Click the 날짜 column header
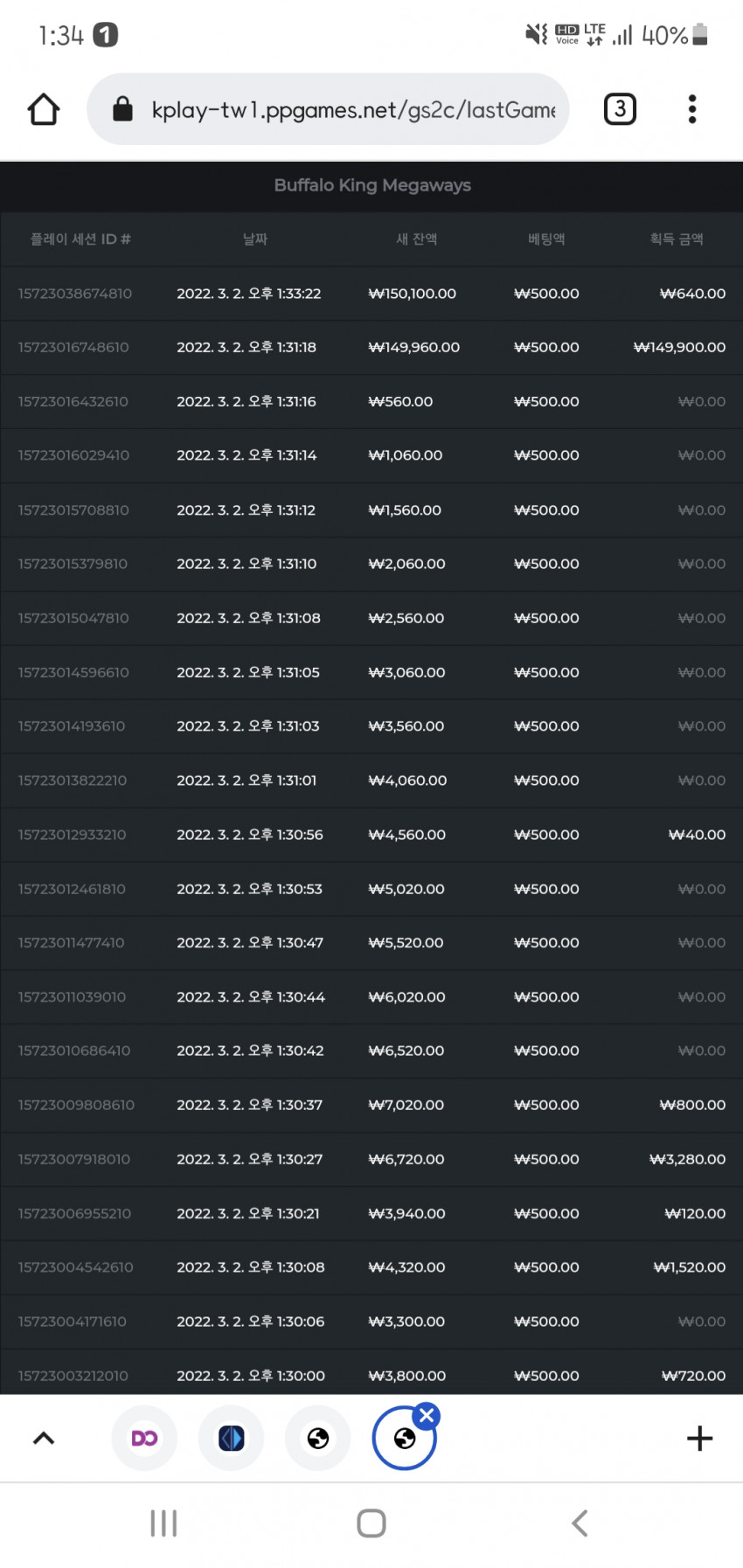Viewport: 743px width, 1568px height. click(x=255, y=239)
